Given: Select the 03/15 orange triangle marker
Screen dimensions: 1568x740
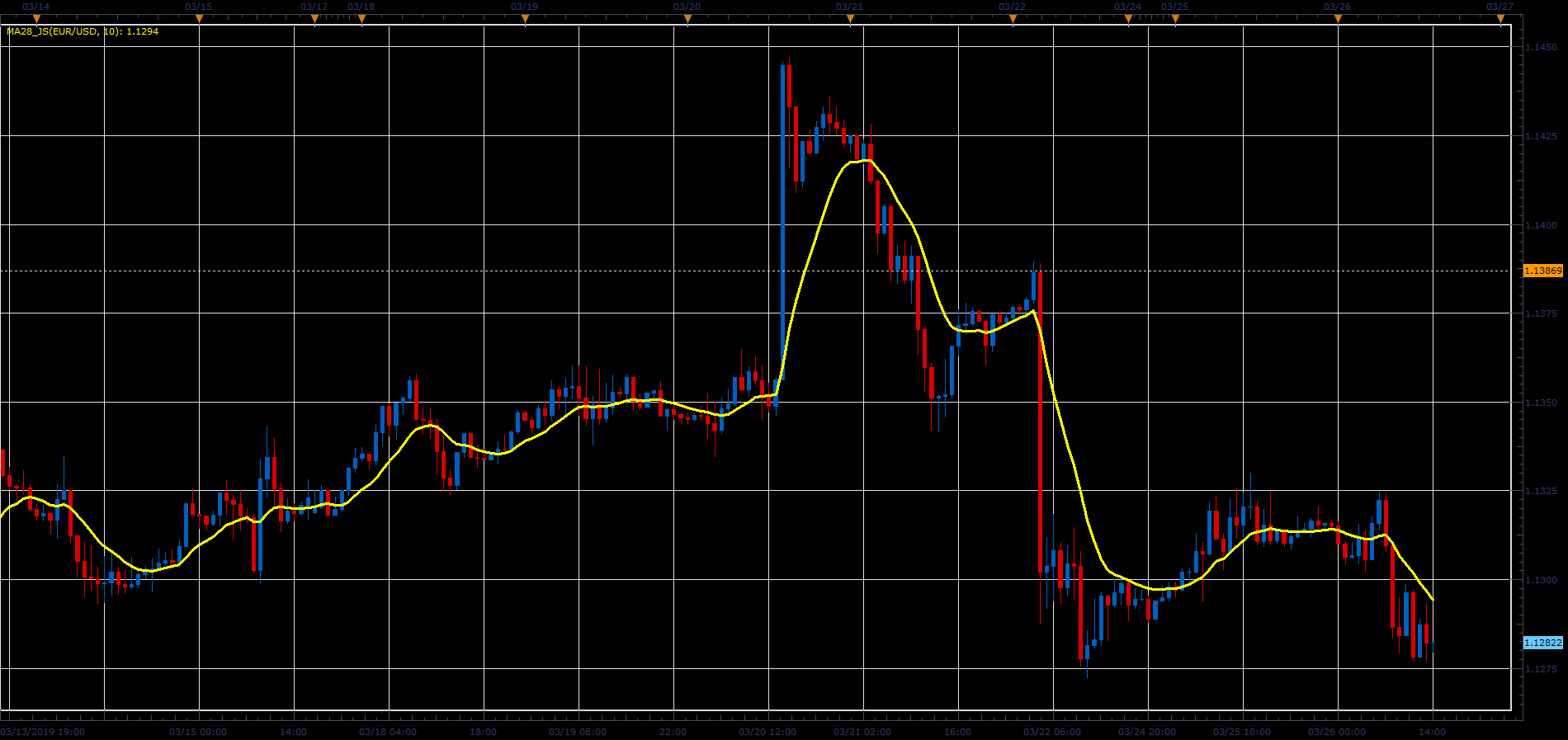Looking at the screenshot, I should coord(199,19).
